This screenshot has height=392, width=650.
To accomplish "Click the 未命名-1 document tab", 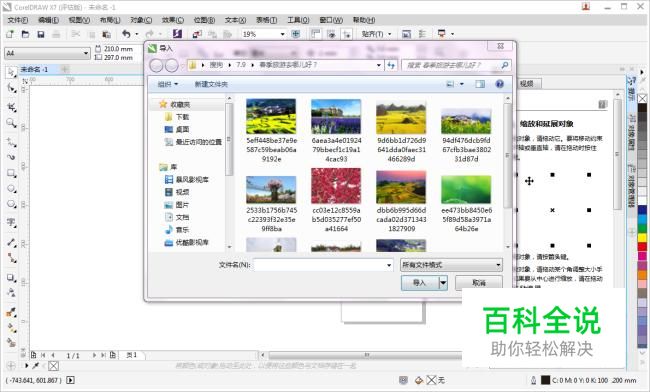I will [34, 69].
